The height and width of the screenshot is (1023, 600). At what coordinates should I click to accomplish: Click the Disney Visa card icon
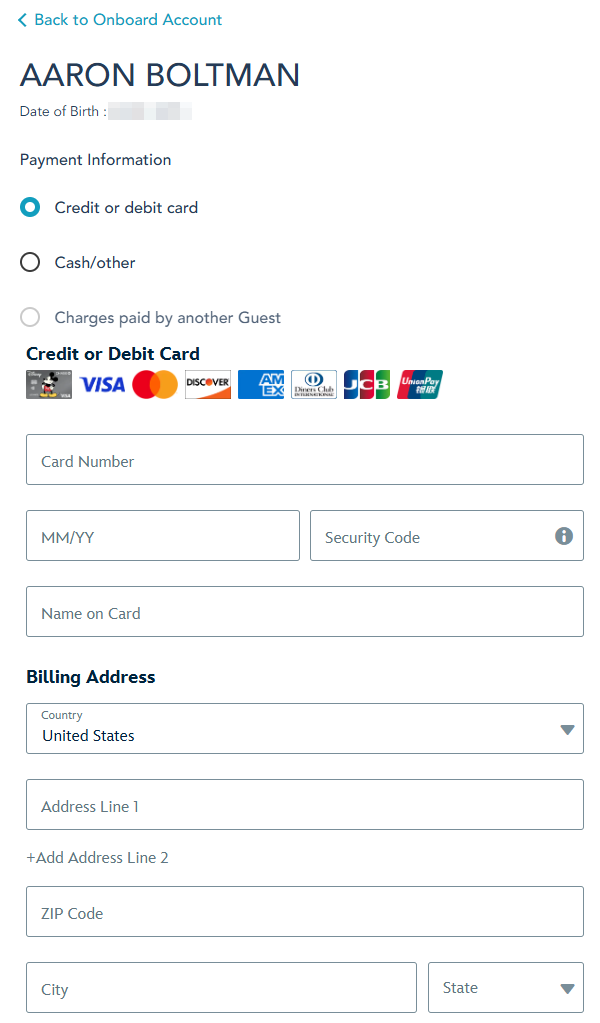(x=49, y=385)
